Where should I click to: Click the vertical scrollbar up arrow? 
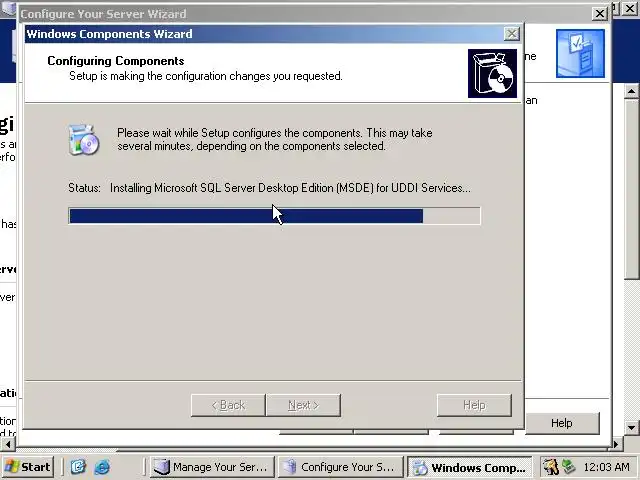click(x=631, y=91)
